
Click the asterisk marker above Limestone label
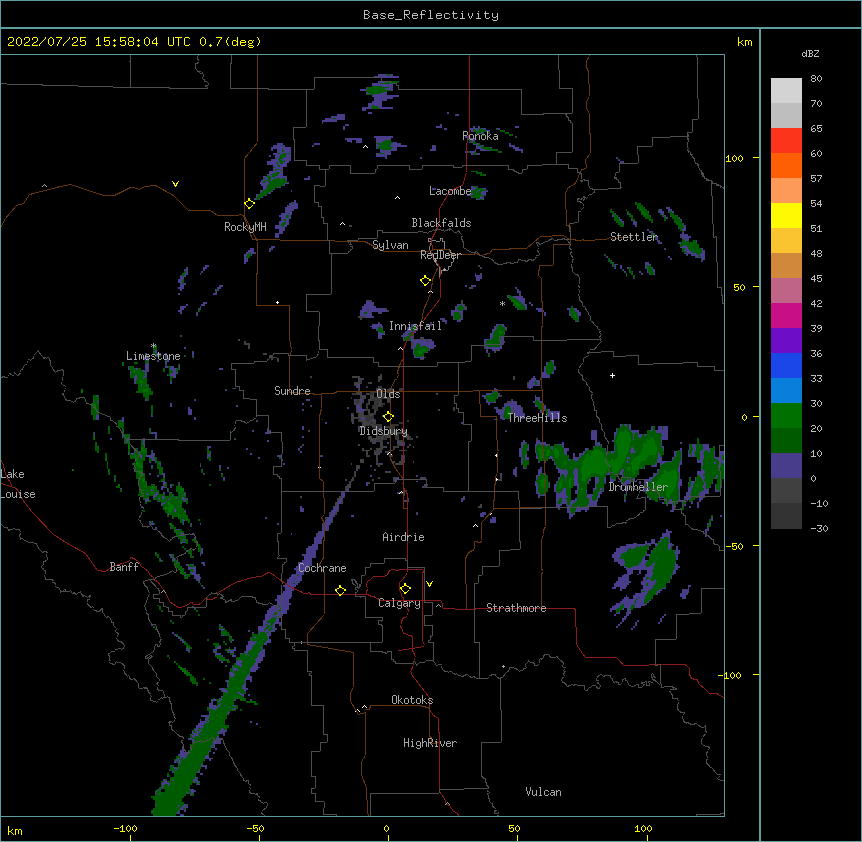[154, 346]
